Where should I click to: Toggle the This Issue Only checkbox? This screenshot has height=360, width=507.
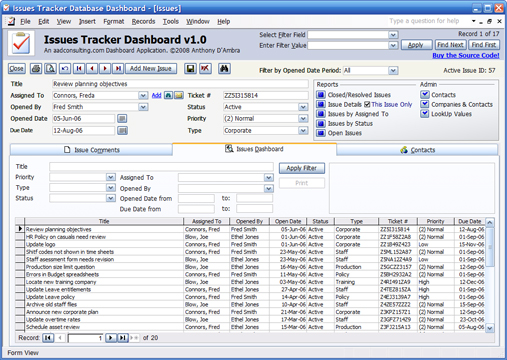367,104
